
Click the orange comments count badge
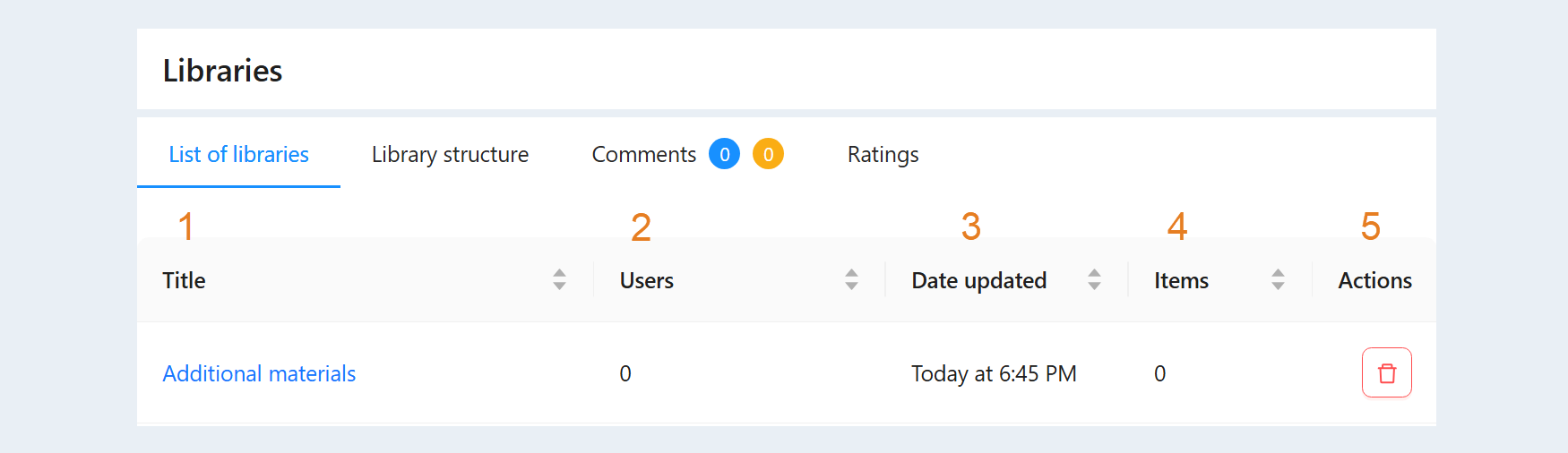pos(768,154)
